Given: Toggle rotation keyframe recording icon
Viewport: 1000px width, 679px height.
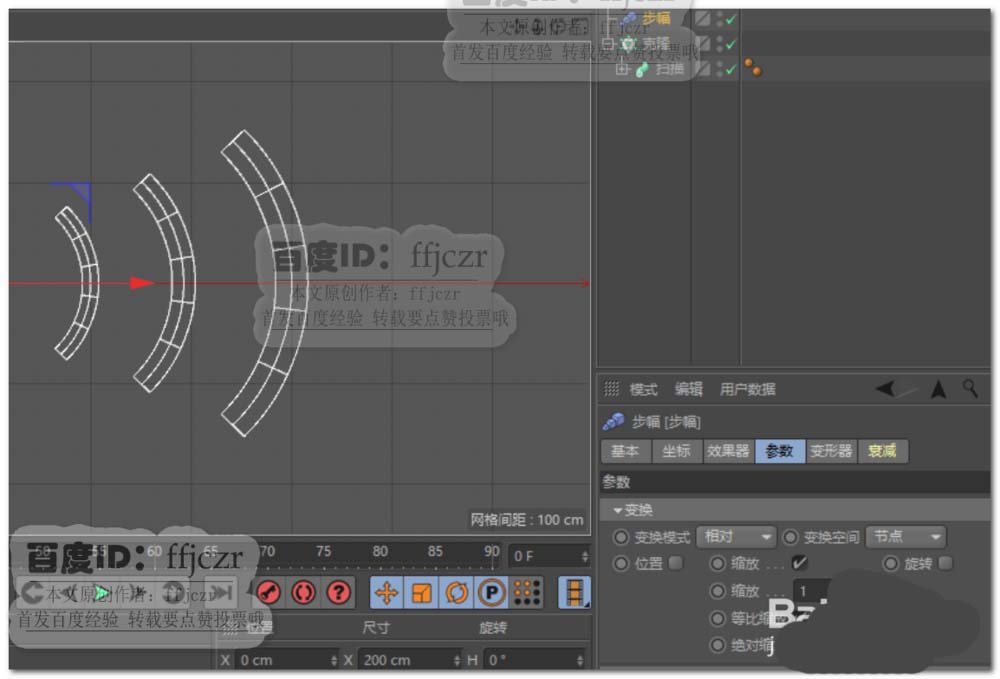Looking at the screenshot, I should pos(457,593).
